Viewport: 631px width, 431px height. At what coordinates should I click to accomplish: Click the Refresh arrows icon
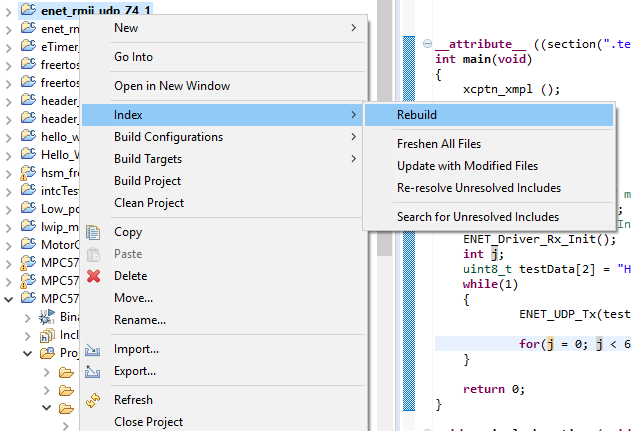point(93,400)
